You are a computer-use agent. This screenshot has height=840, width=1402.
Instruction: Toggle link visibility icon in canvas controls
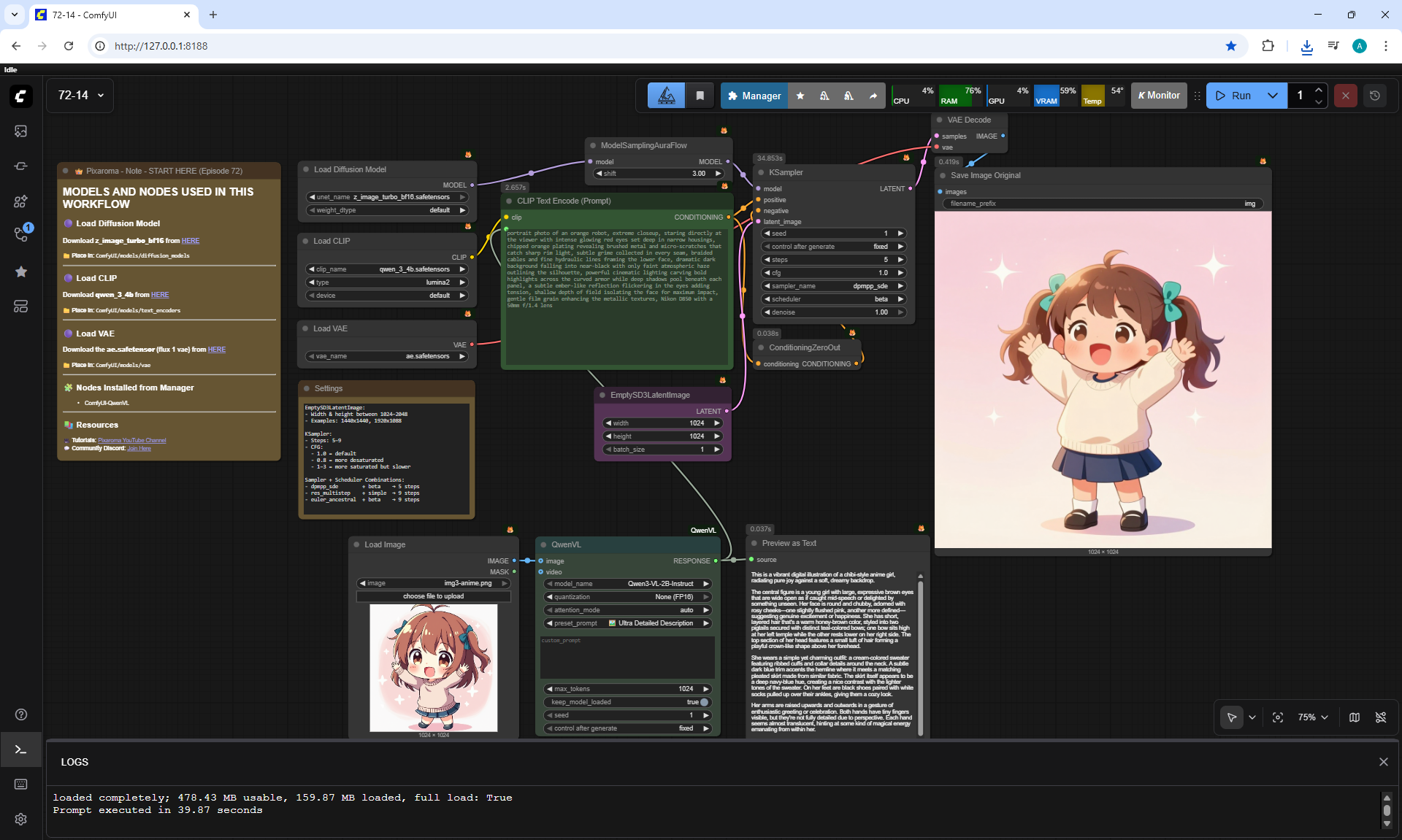click(1381, 717)
